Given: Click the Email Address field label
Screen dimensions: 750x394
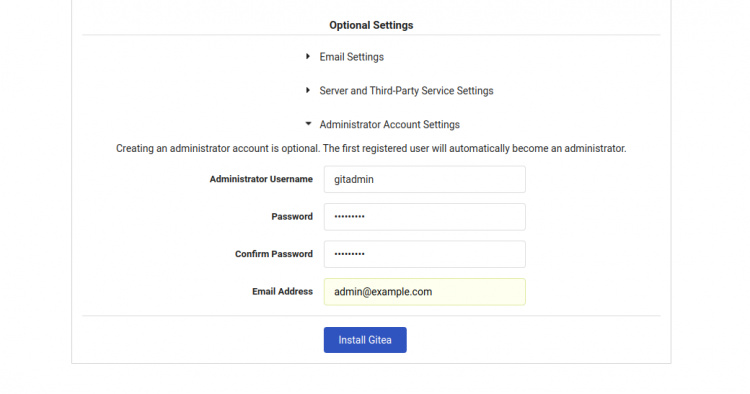Looking at the screenshot, I should point(282,291).
